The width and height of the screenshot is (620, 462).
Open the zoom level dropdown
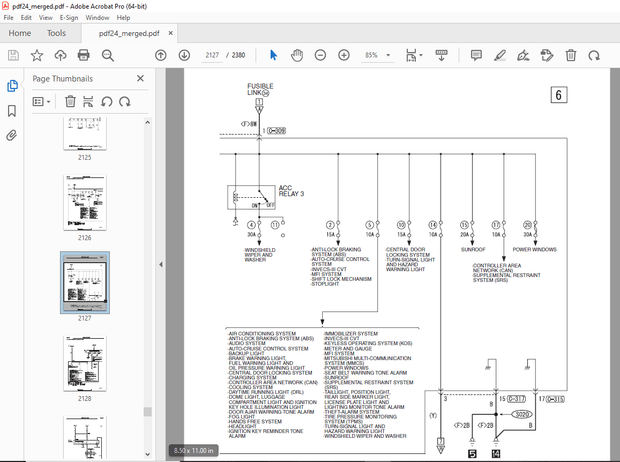[388, 55]
